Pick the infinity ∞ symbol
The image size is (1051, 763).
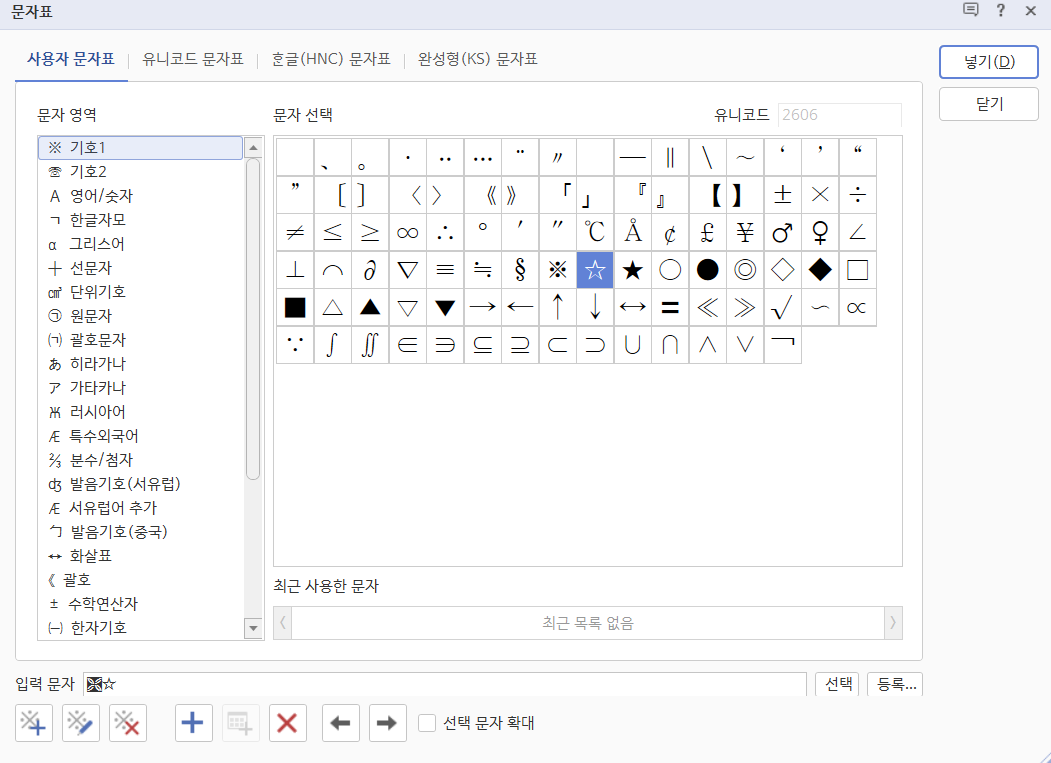[407, 233]
